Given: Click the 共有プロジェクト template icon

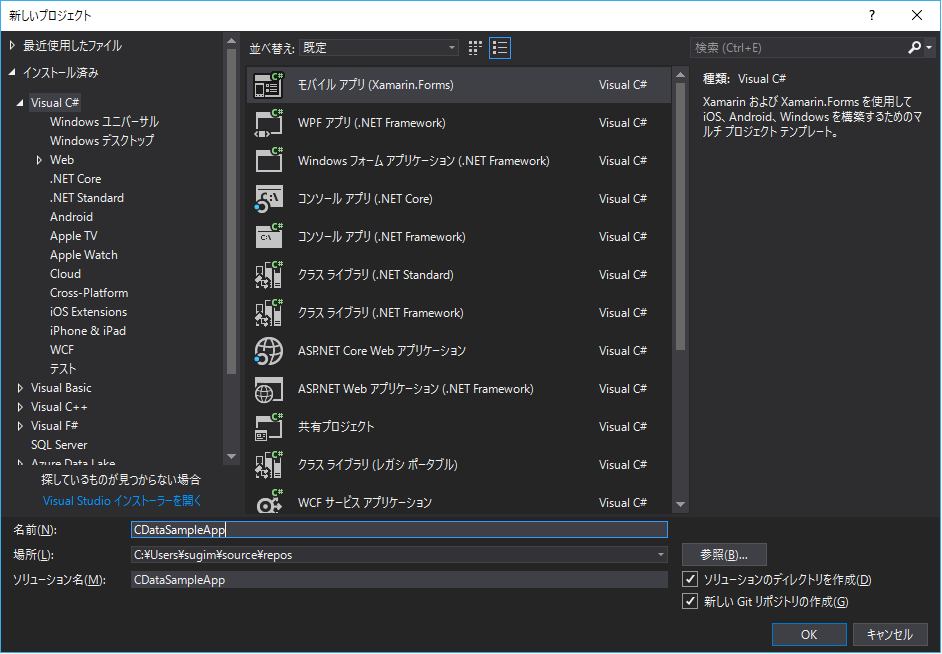Looking at the screenshot, I should click(269, 427).
